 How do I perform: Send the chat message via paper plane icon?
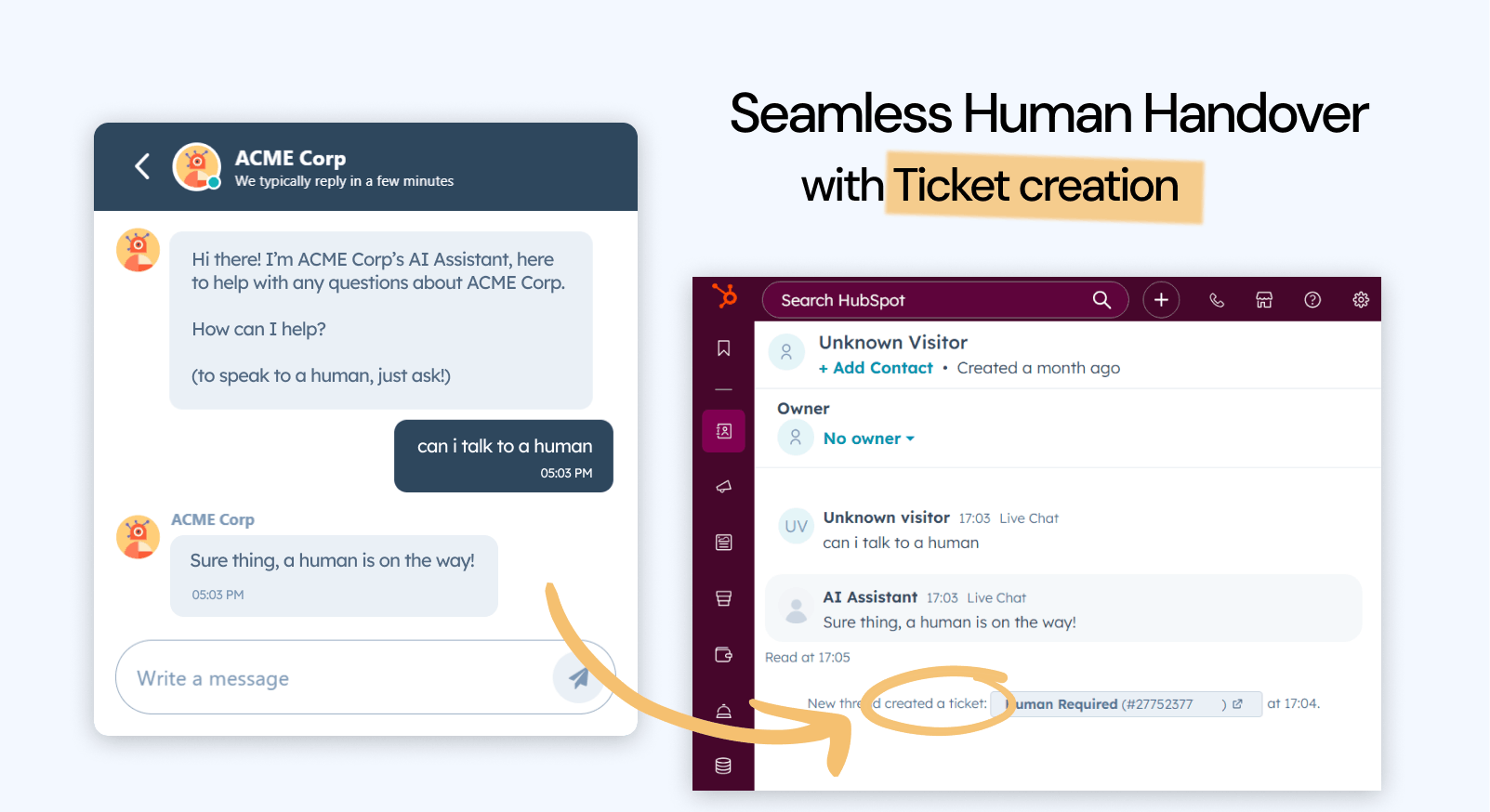578,677
